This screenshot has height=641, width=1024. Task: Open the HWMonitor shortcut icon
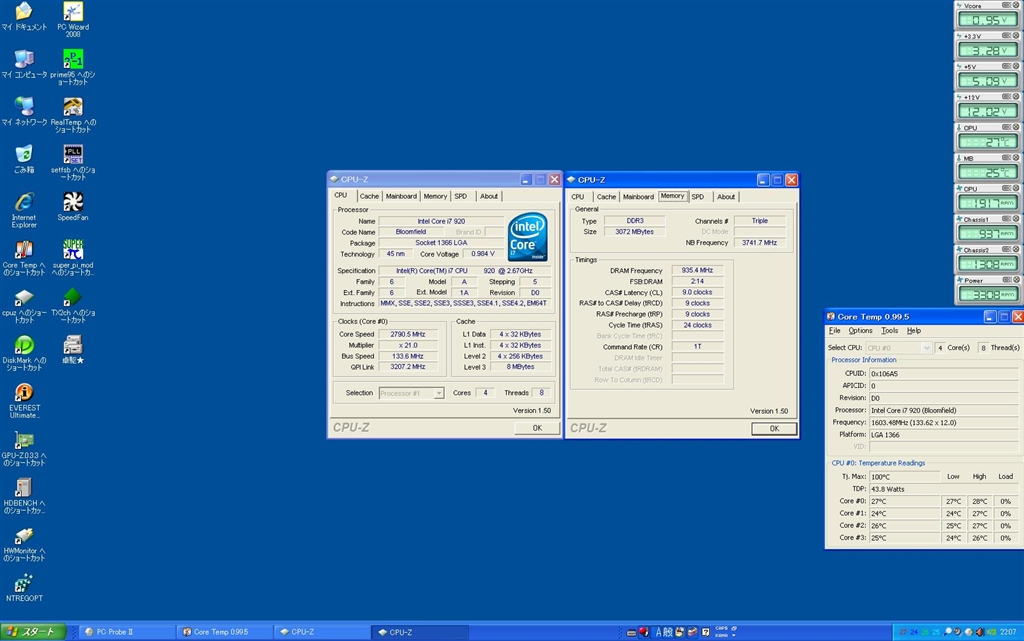[24, 535]
